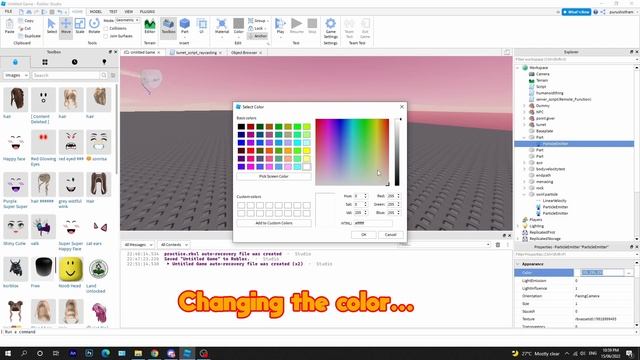640x360 pixels.
Task: Expand the Dummy model in Explorer
Action: (524, 106)
